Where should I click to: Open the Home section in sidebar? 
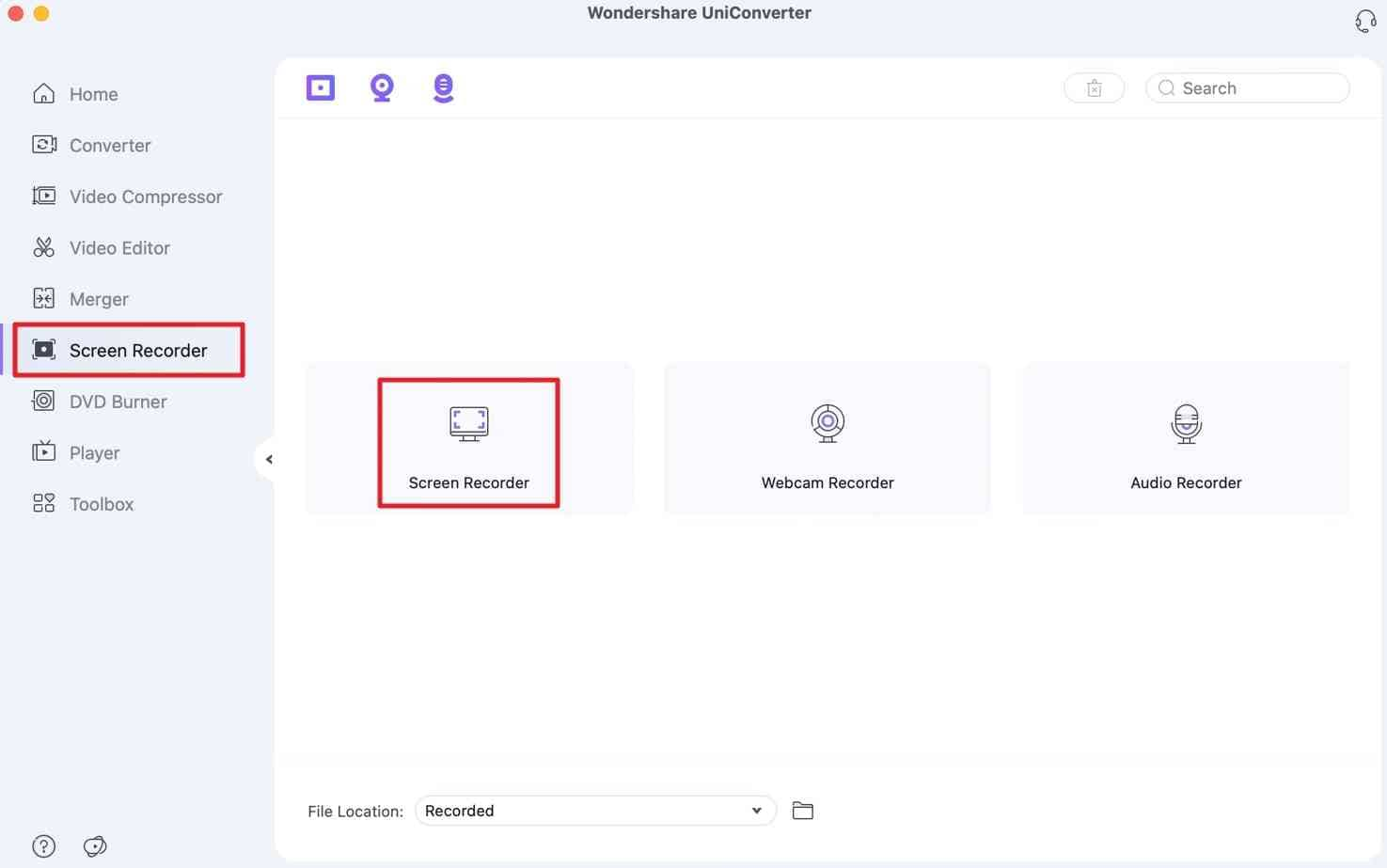[x=75, y=94]
